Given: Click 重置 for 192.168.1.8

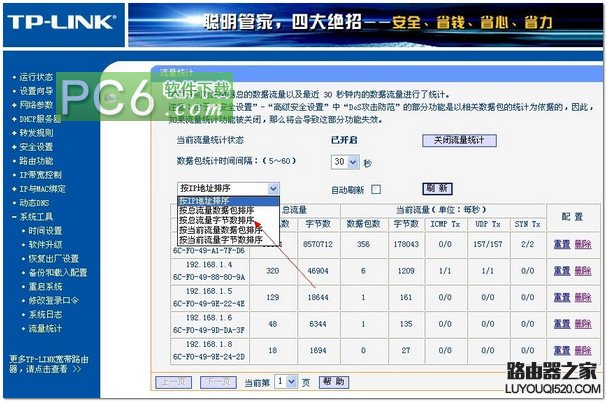Looking at the screenshot, I should 562,350.
